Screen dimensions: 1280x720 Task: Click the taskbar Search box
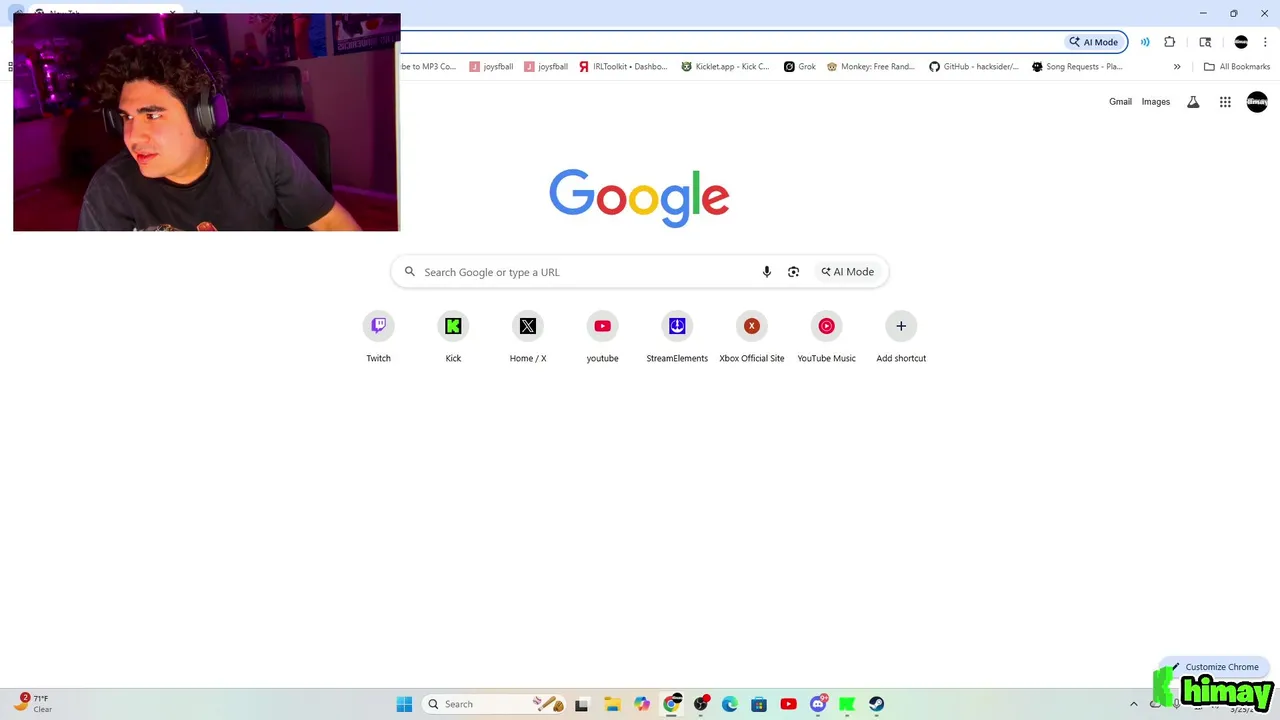[x=495, y=704]
